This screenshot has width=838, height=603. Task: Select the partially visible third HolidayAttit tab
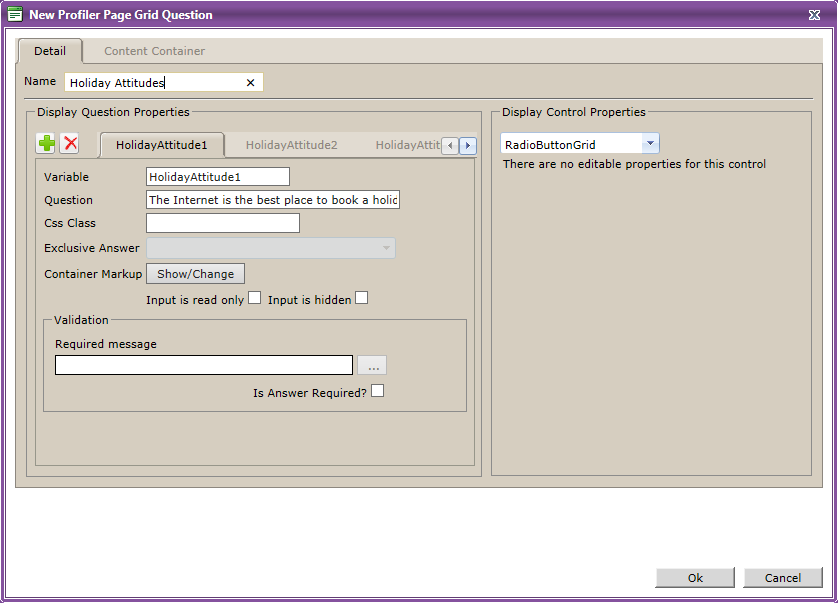pos(407,145)
